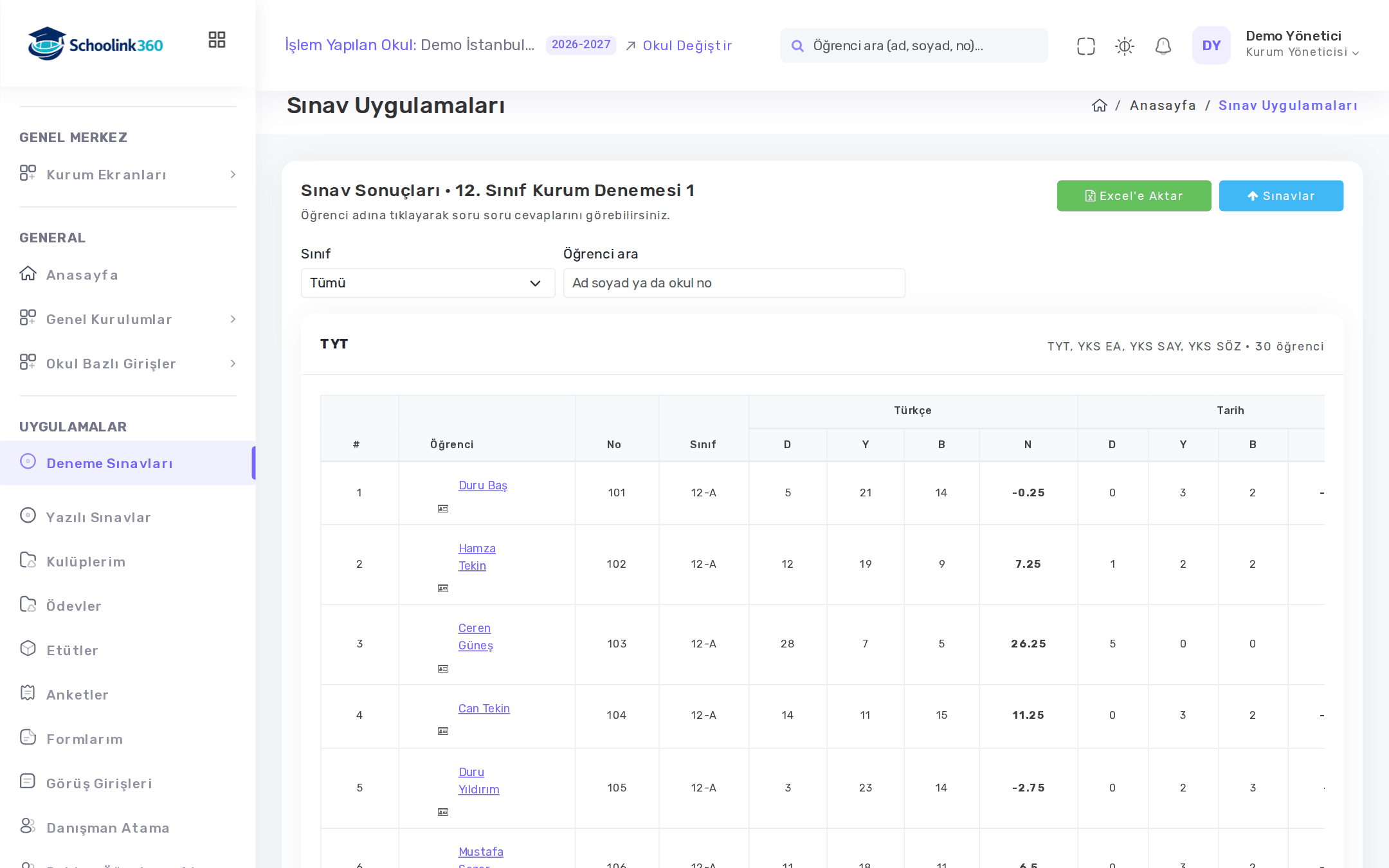Screen dimensions: 1389x868
Task: Open student Duru Baş details
Action: (x=483, y=485)
